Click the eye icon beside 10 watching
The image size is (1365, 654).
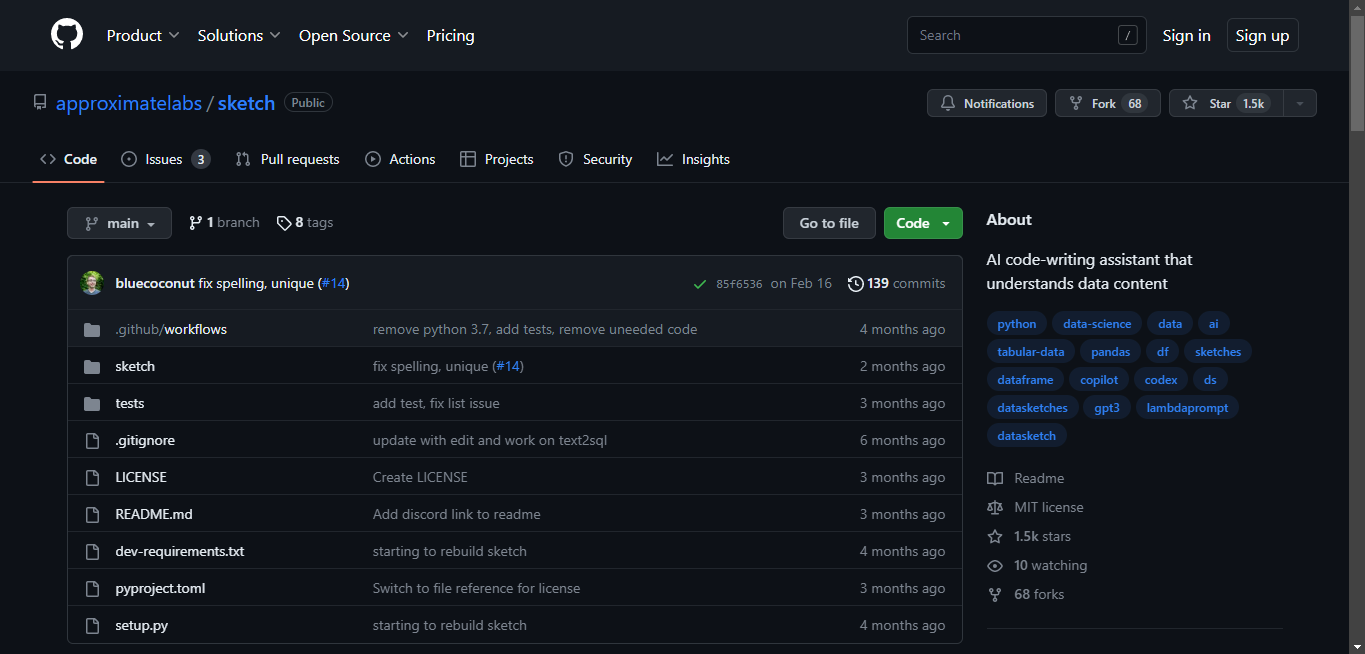pyautogui.click(x=995, y=565)
